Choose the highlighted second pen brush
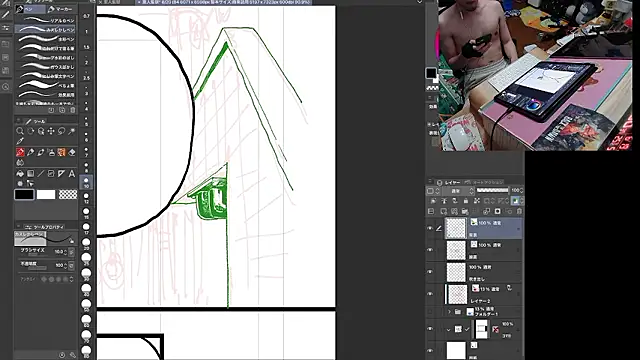Screen dimensions: 640x360 pyautogui.click(x=46, y=29)
